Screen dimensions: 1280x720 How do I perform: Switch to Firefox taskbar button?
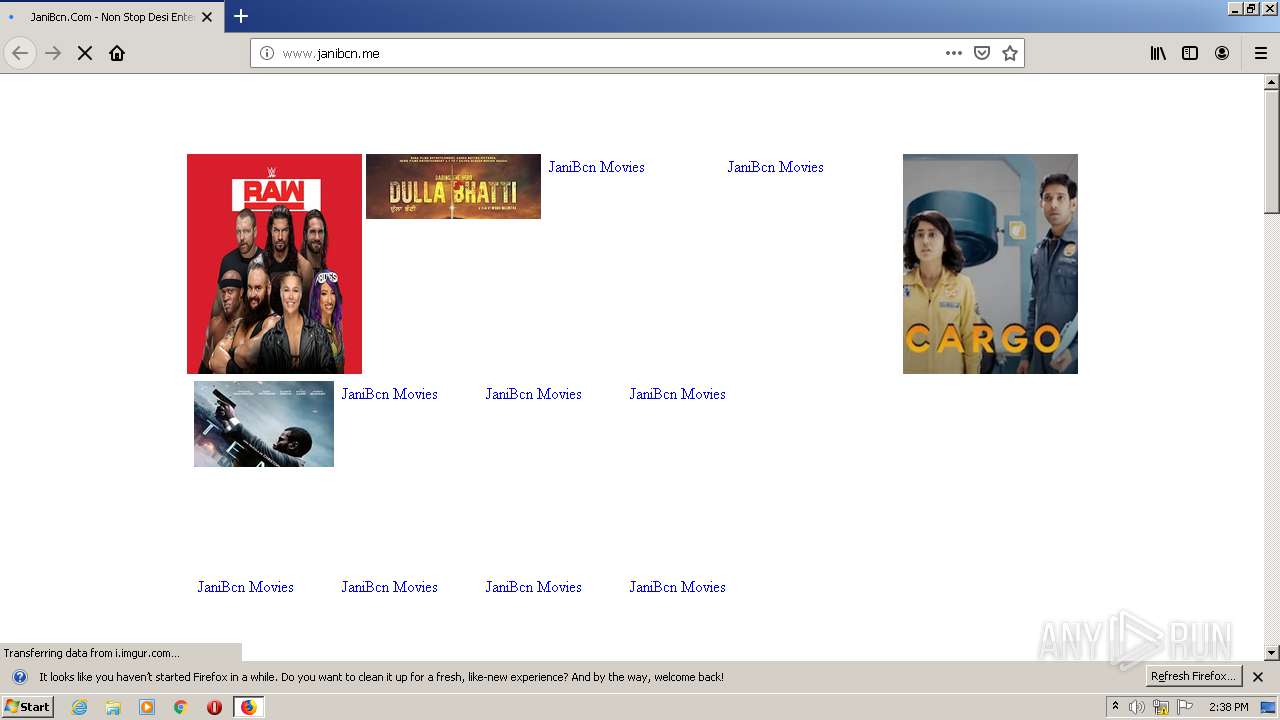(x=248, y=707)
